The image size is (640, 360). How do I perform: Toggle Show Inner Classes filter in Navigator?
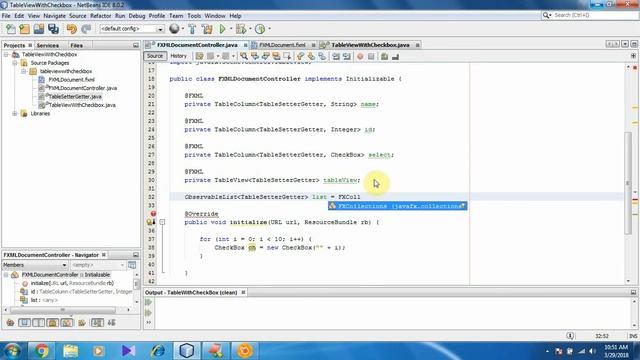[x=67, y=323]
